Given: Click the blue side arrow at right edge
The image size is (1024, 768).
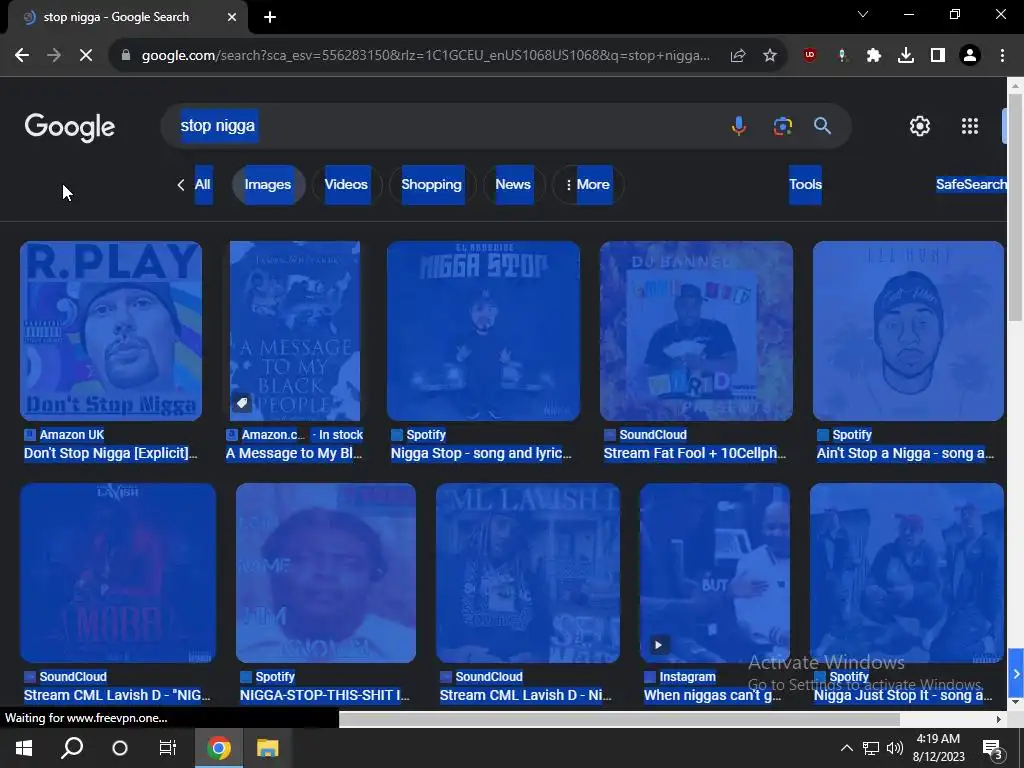Looking at the screenshot, I should click(1016, 673).
